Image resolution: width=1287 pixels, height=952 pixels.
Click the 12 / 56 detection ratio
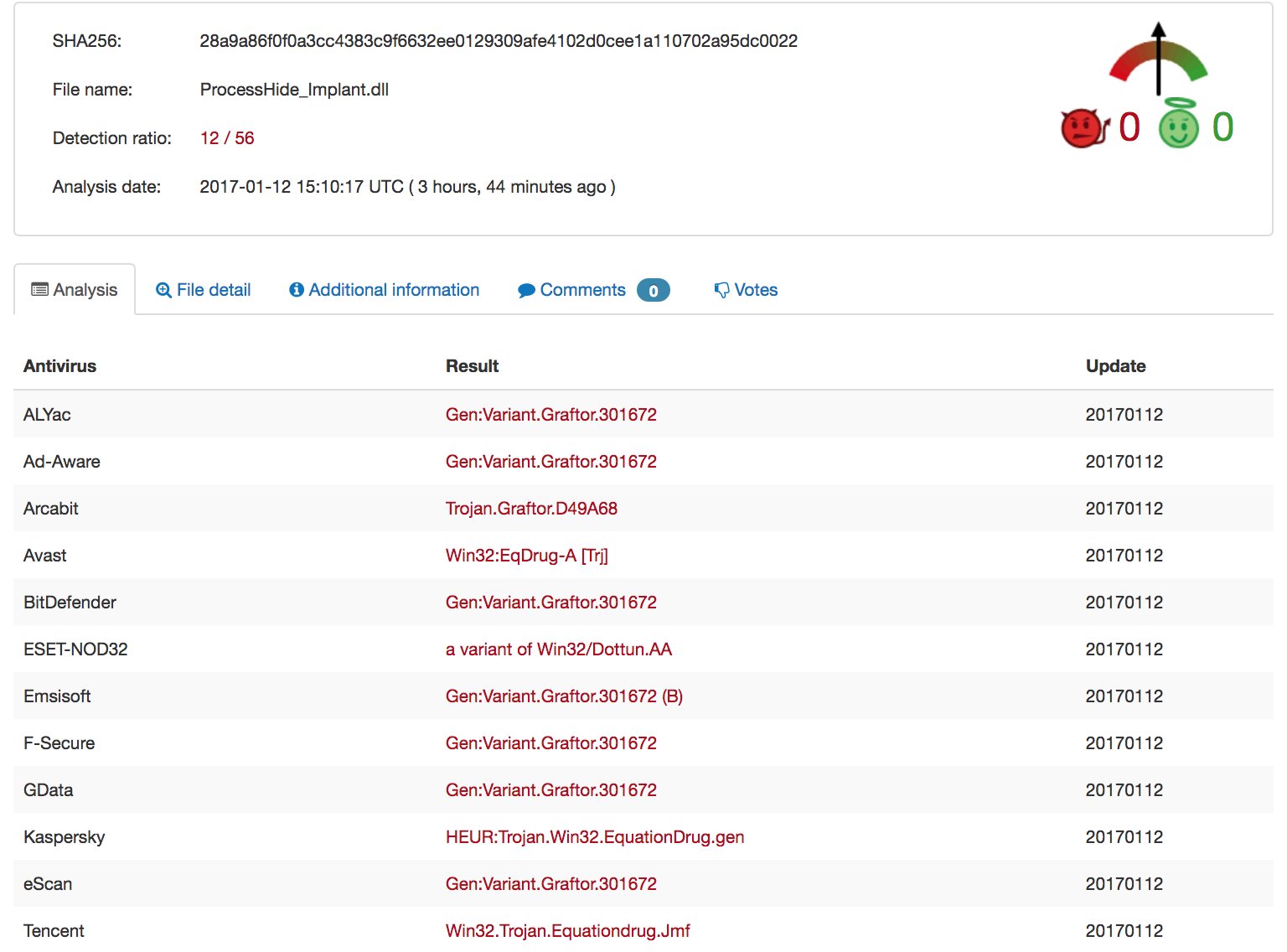click(x=227, y=138)
